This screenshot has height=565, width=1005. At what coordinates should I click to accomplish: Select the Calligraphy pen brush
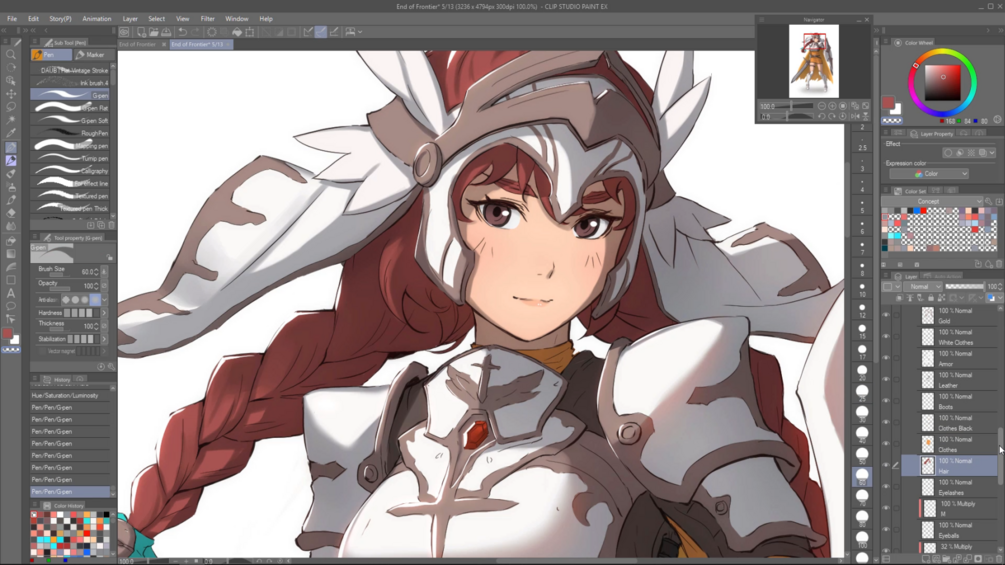click(x=70, y=171)
